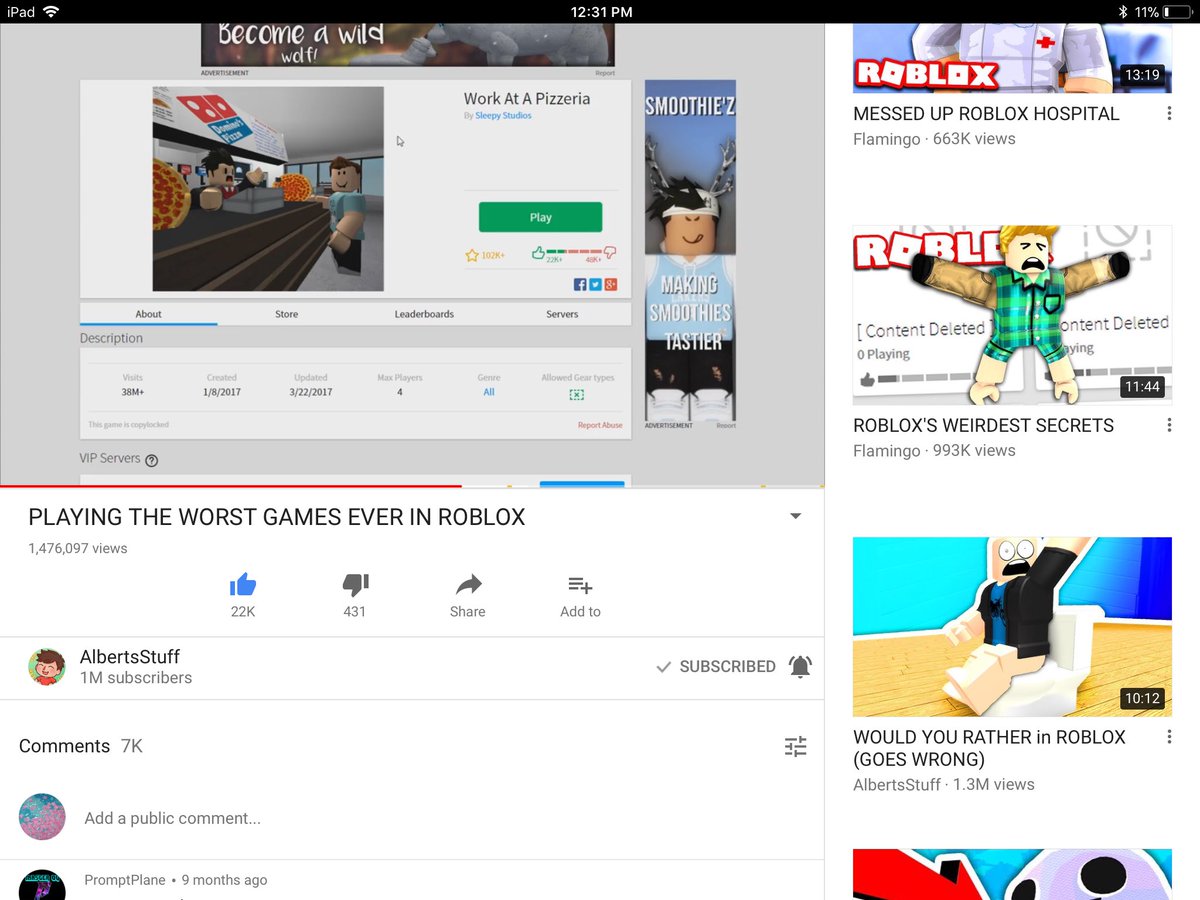
Task: Open AlbertsStuff channel avatar
Action: [x=47, y=666]
